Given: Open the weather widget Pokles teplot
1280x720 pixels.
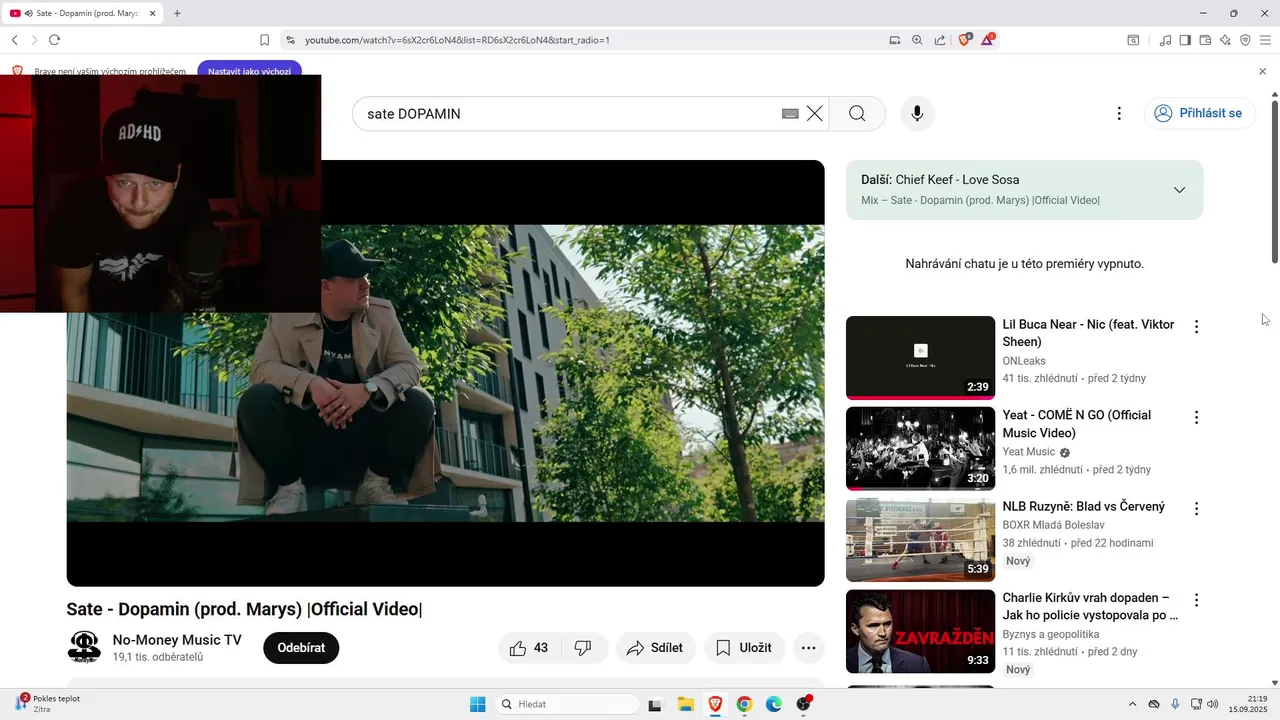Looking at the screenshot, I should pos(48,703).
